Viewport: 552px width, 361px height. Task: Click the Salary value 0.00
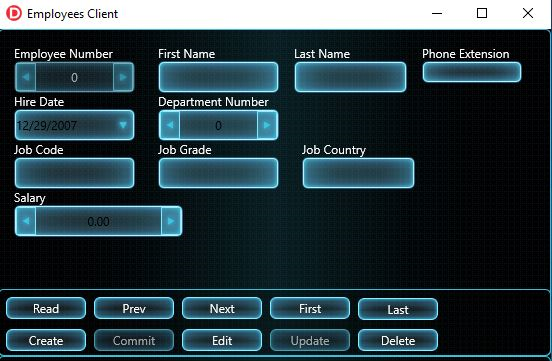pyautogui.click(x=98, y=221)
